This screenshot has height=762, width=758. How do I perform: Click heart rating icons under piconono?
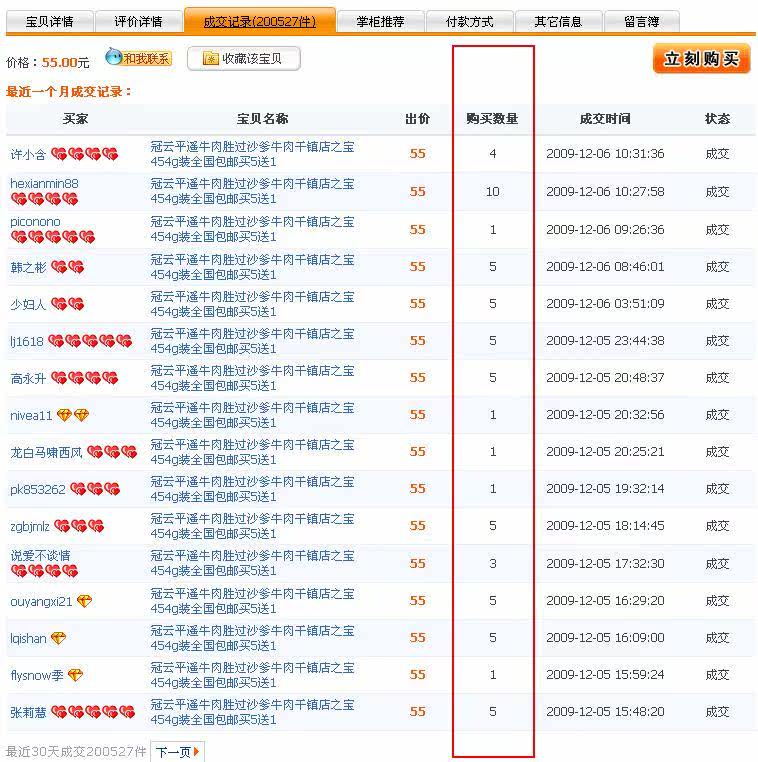[53, 237]
